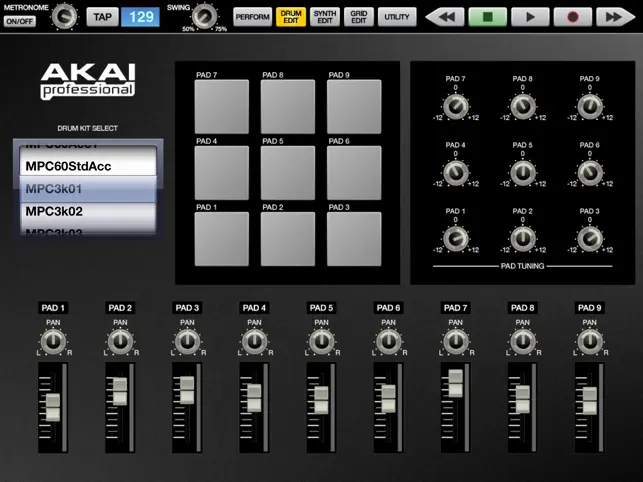
Task: Choose the MPC3k01 drum kit
Action: pyautogui.click(x=88, y=189)
